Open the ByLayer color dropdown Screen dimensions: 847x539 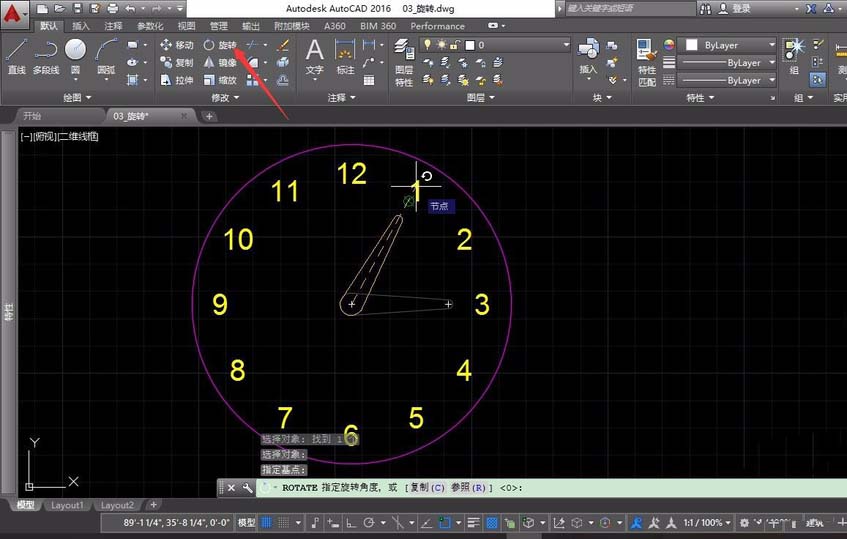pyautogui.click(x=771, y=45)
